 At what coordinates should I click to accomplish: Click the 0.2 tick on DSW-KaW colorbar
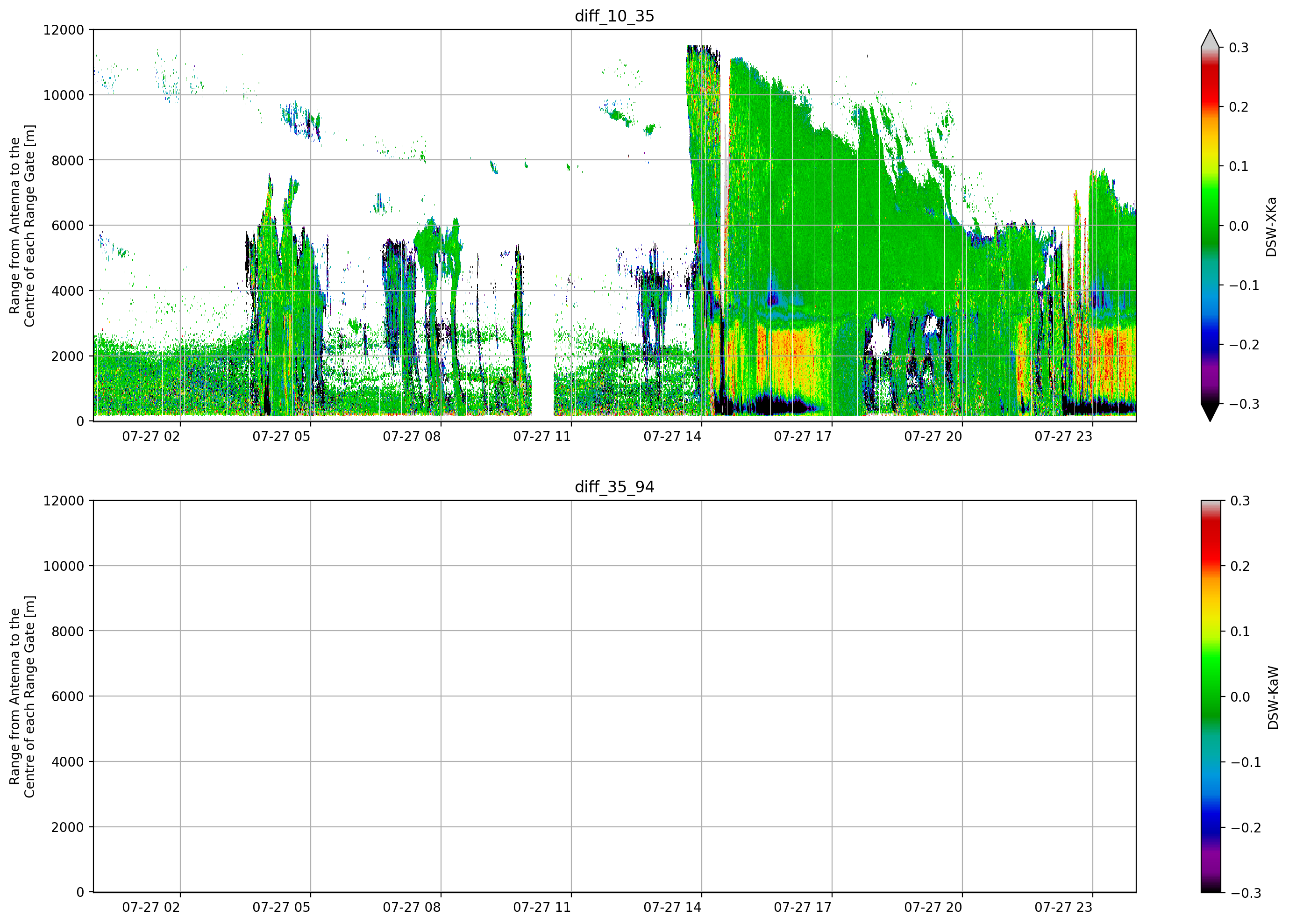click(x=1240, y=566)
